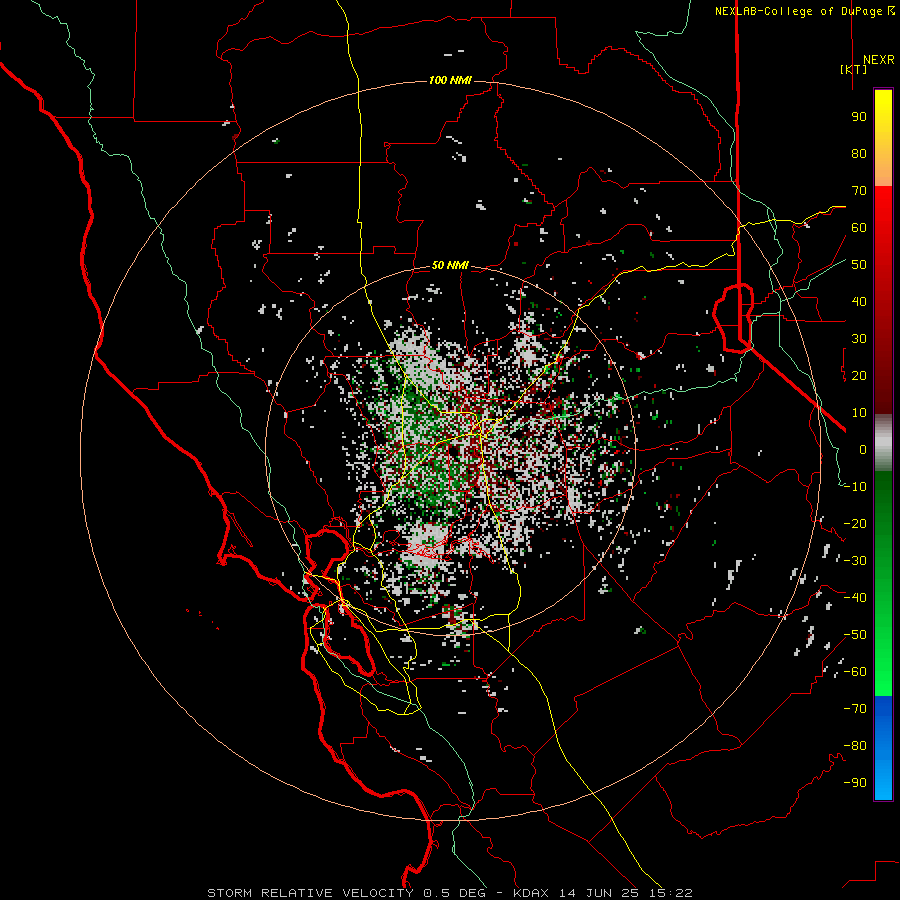This screenshot has width=900, height=900.
Task: Click the [KT] units label
Action: point(854,69)
